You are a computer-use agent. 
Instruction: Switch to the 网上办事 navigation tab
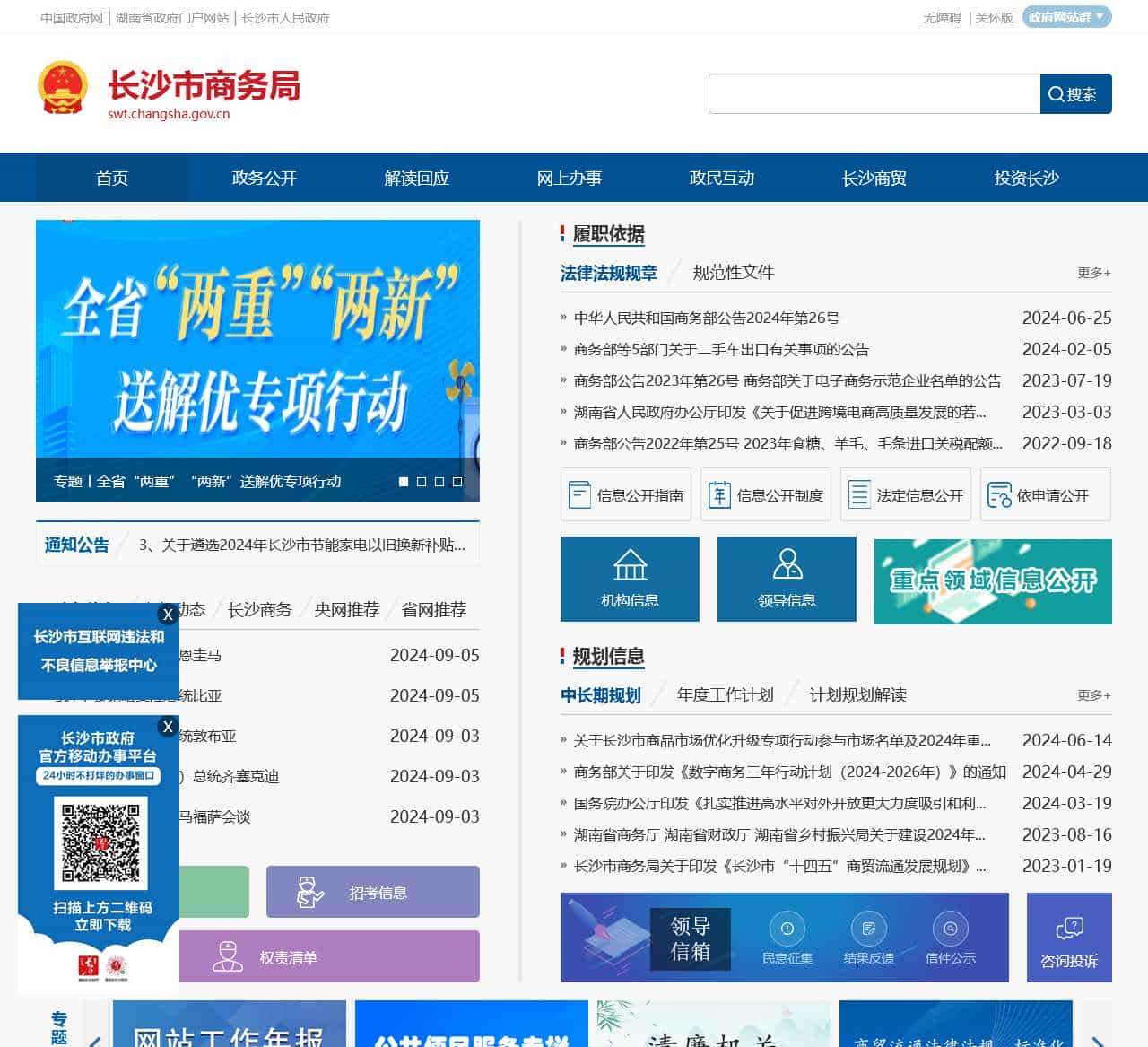(570, 178)
